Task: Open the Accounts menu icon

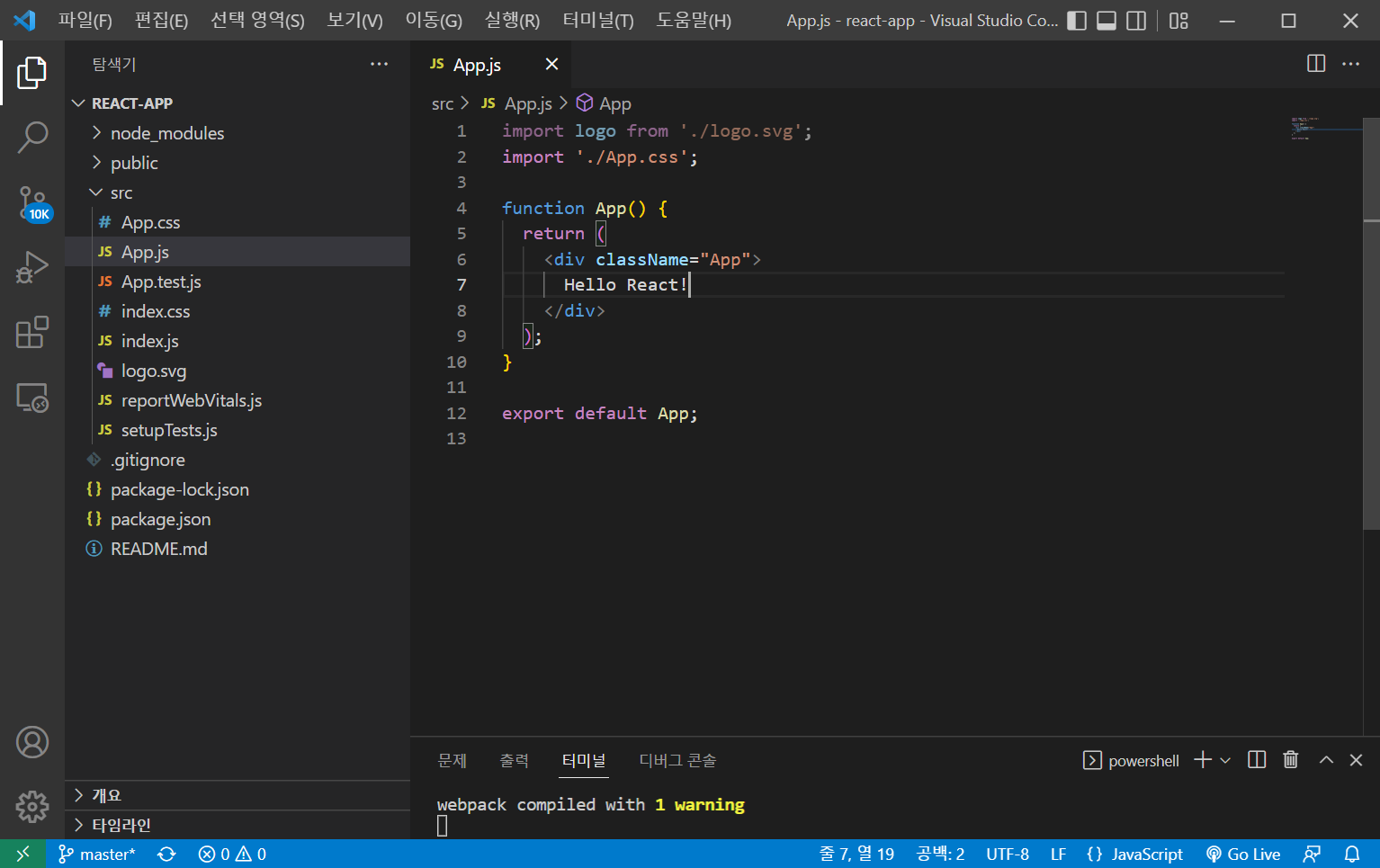Action: click(32, 742)
